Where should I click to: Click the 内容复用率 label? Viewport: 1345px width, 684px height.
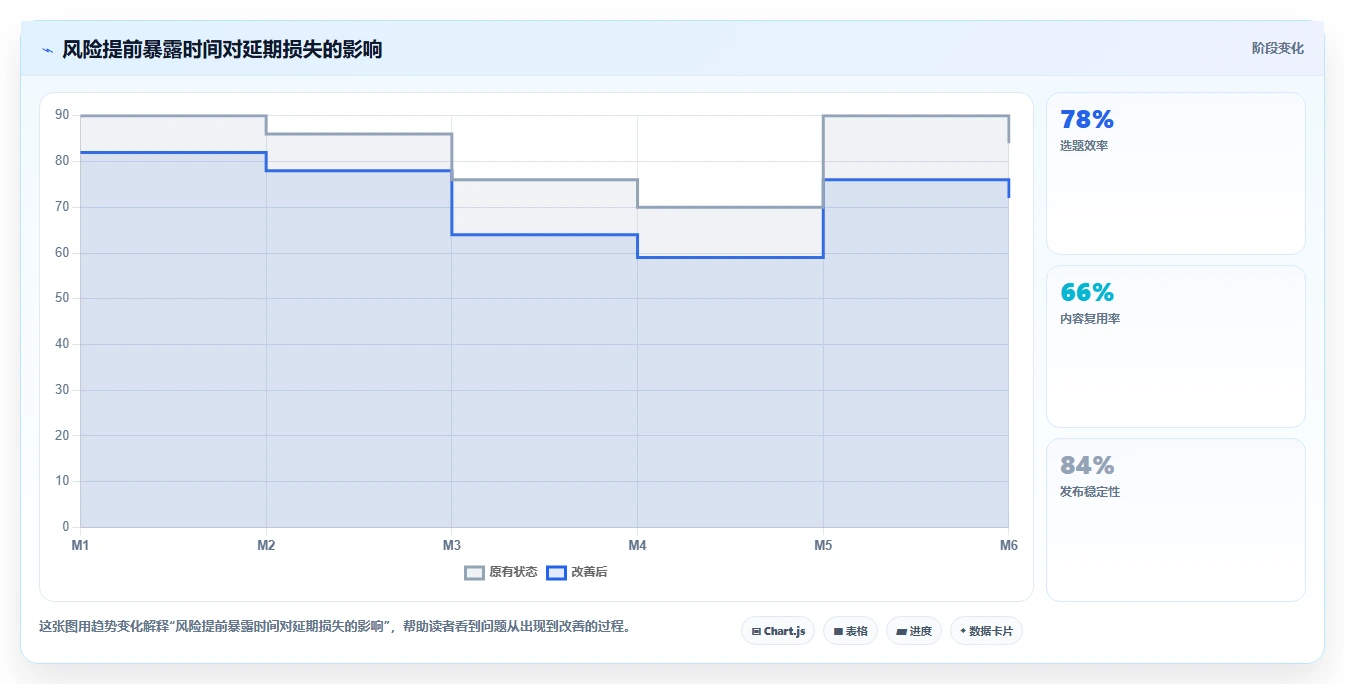[1090, 319]
